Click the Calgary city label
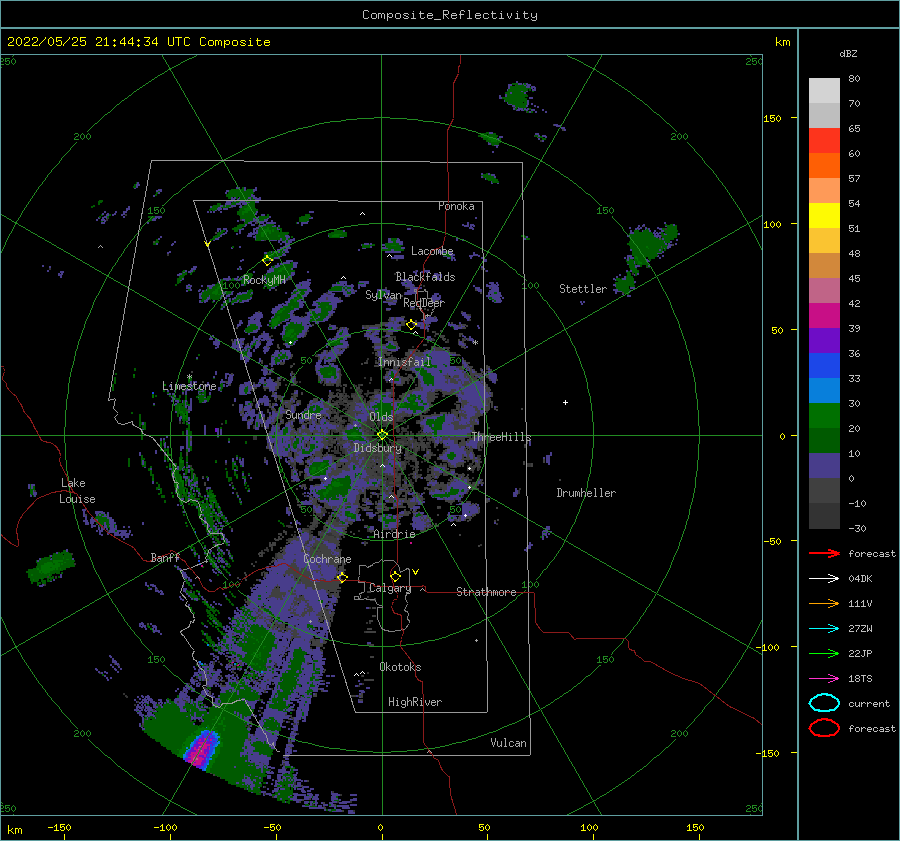900x841 pixels. point(390,588)
